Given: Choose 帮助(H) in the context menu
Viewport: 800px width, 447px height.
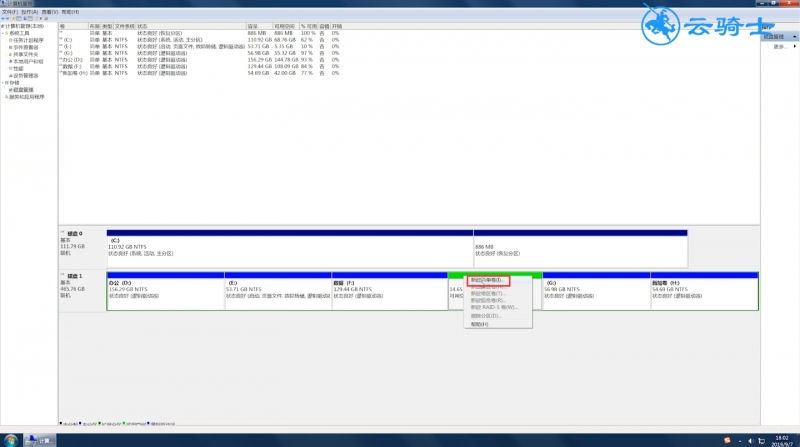Looking at the screenshot, I should click(x=480, y=324).
